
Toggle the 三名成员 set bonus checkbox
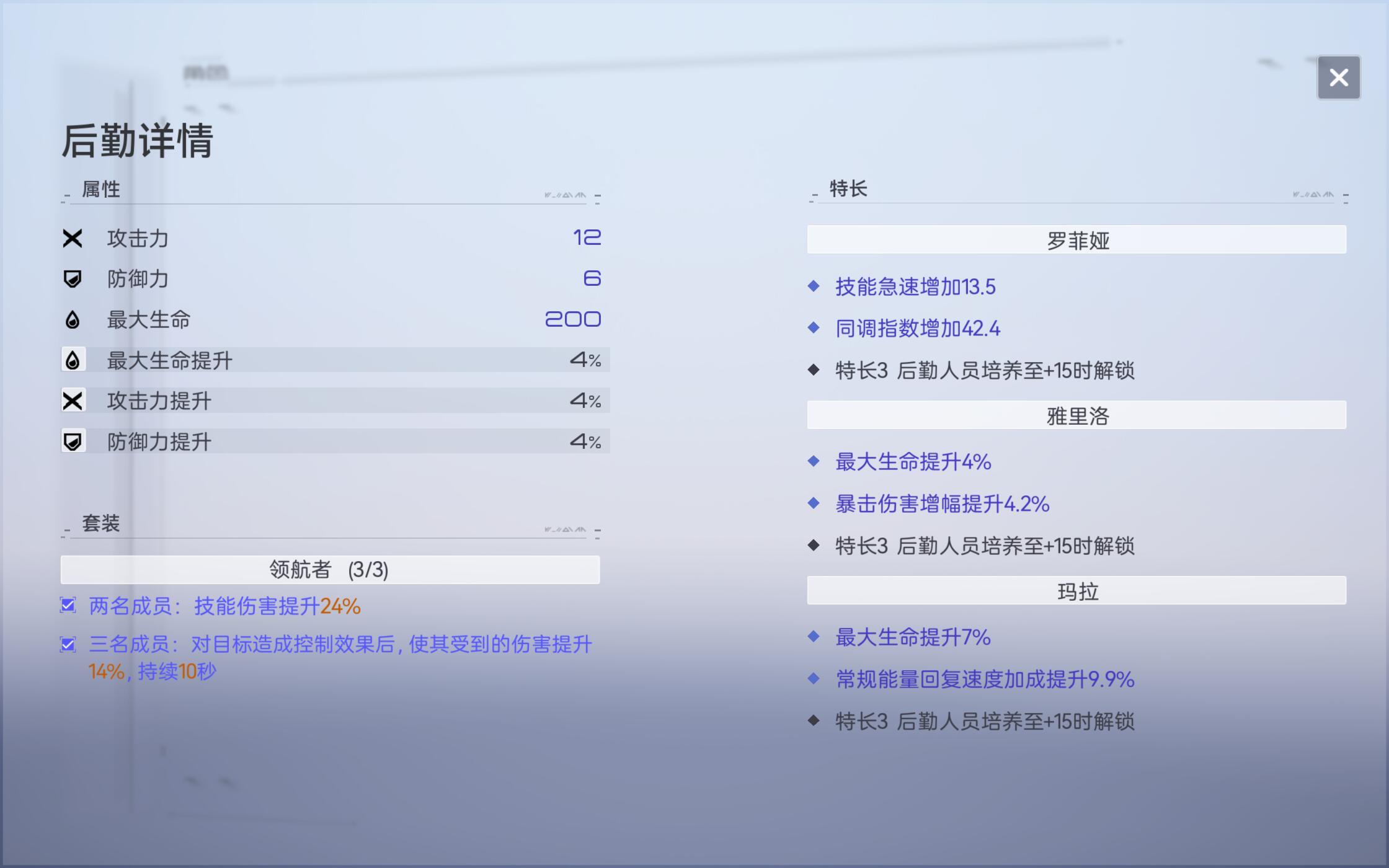(68, 645)
